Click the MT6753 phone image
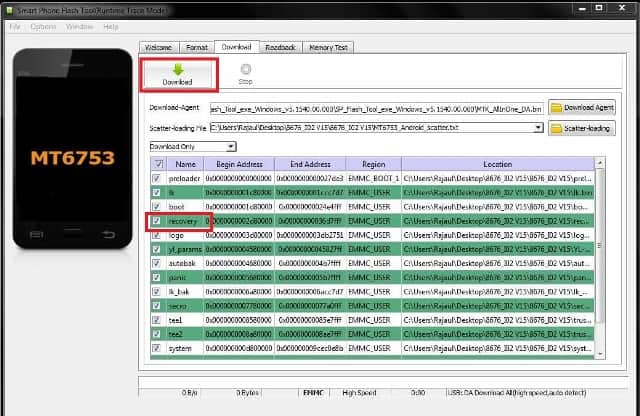The height and width of the screenshot is (416, 640). pos(73,149)
